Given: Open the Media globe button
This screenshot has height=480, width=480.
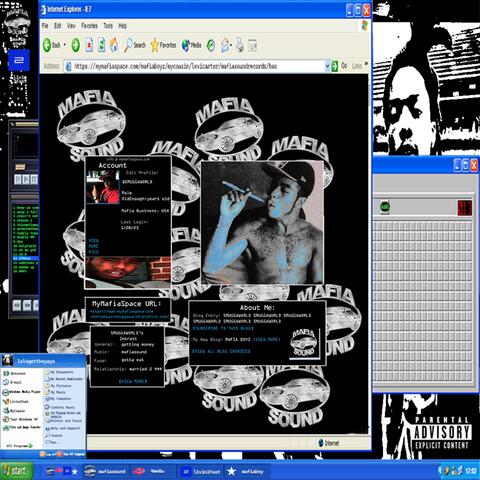Looking at the screenshot, I should click(x=191, y=45).
